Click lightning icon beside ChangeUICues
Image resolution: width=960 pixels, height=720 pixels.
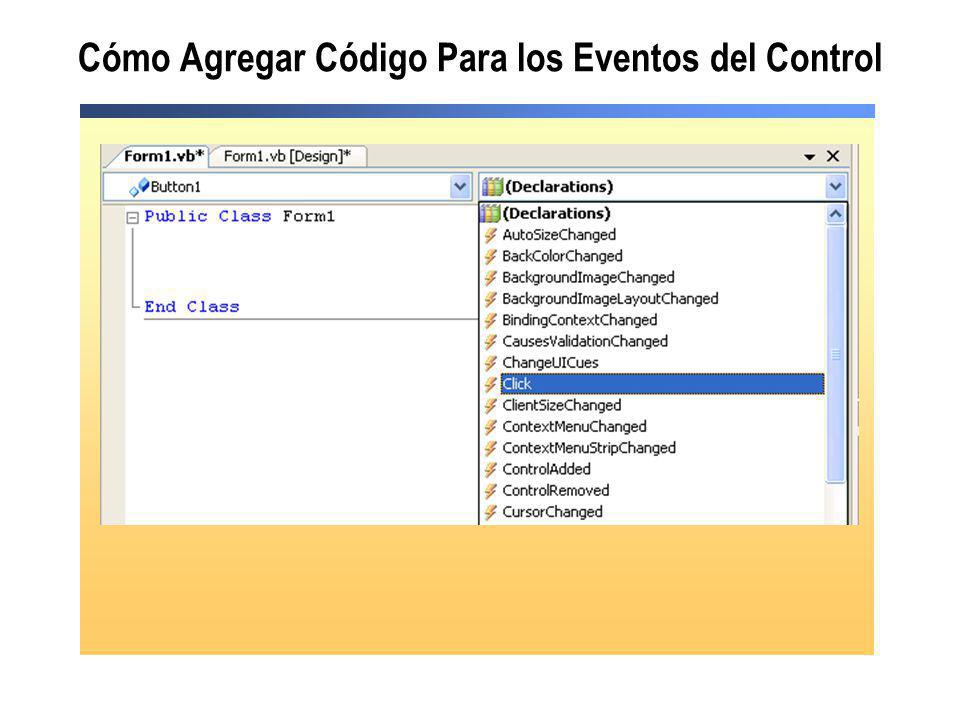[x=490, y=362]
